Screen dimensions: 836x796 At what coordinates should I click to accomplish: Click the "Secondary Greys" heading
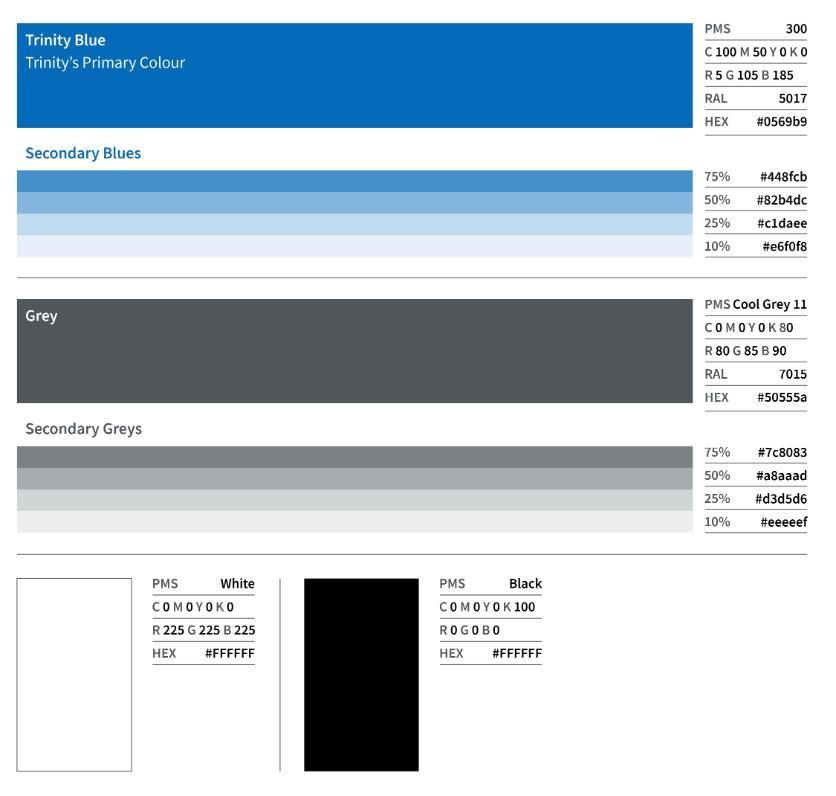tap(84, 429)
